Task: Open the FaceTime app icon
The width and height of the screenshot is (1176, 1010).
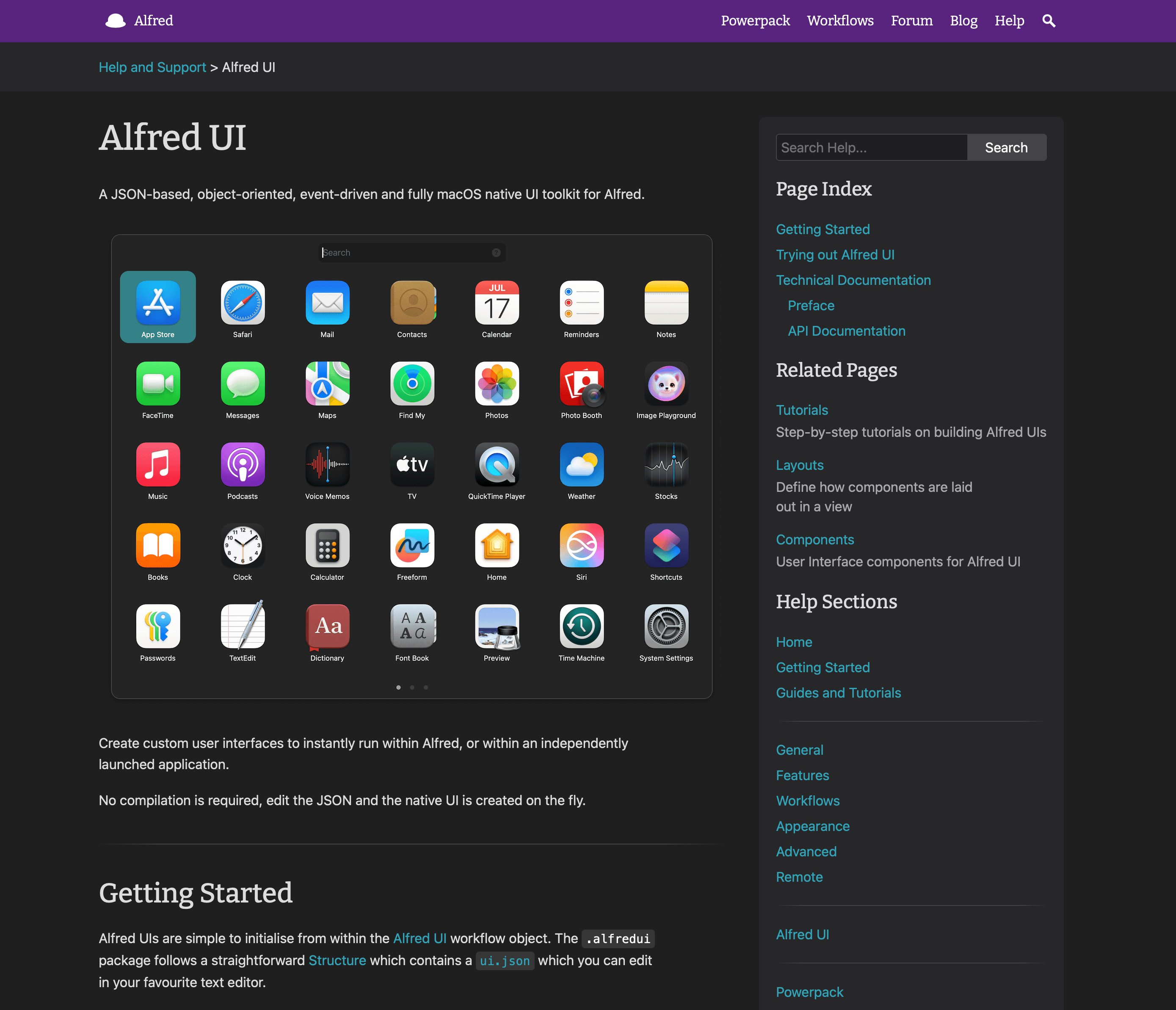Action: (x=158, y=384)
